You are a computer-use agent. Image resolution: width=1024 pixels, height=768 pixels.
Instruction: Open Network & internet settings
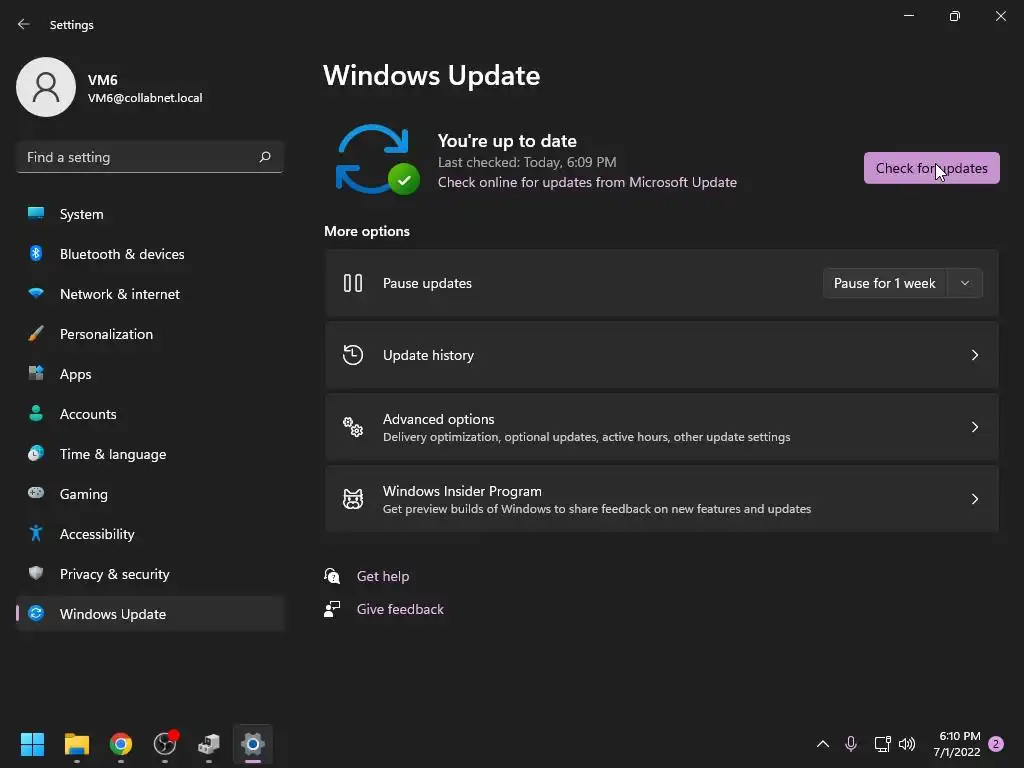point(150,293)
